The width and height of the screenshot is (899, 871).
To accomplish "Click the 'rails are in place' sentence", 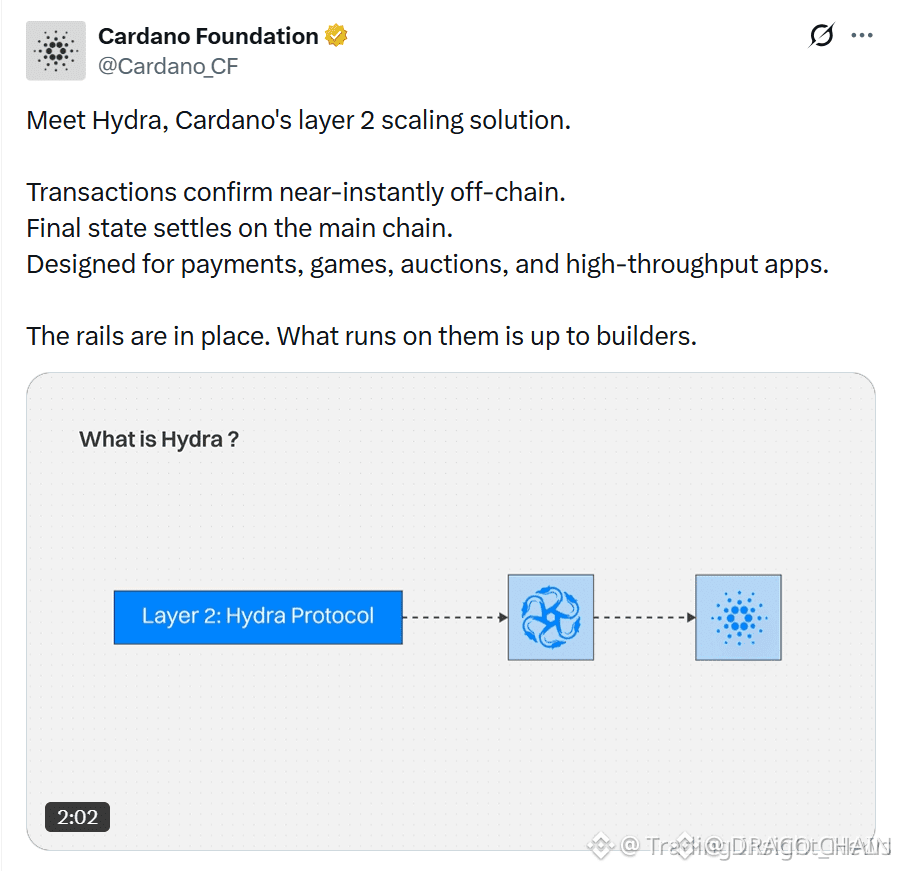I will coord(362,337).
